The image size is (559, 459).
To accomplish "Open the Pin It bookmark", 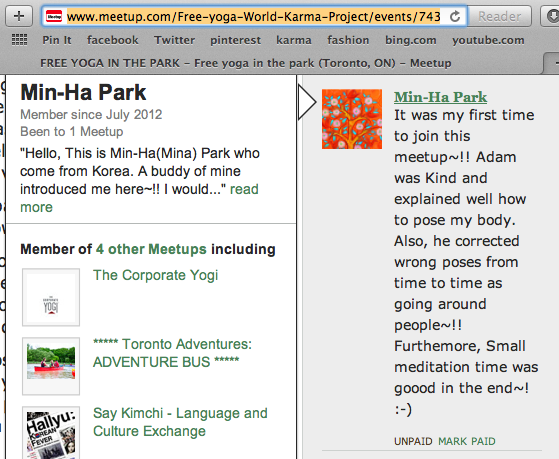I will (x=57, y=40).
